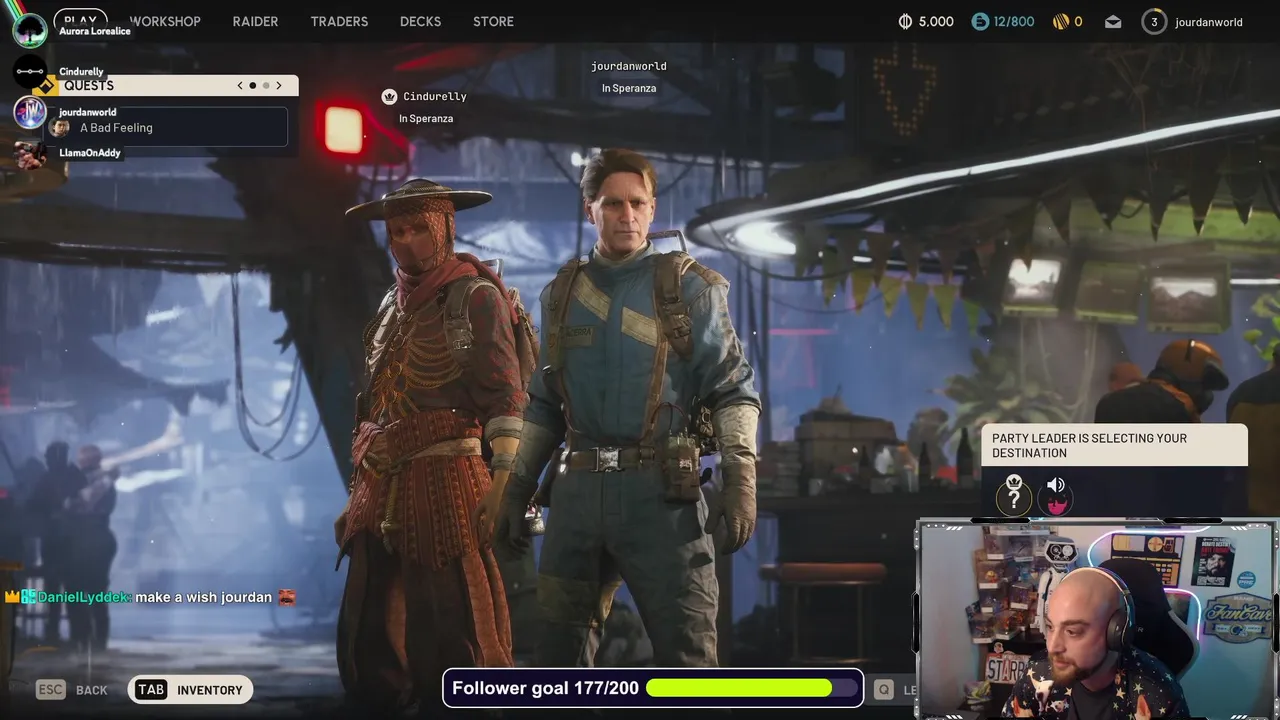Click the party leader question mark portrait
This screenshot has height=720, width=1280.
1014,497
